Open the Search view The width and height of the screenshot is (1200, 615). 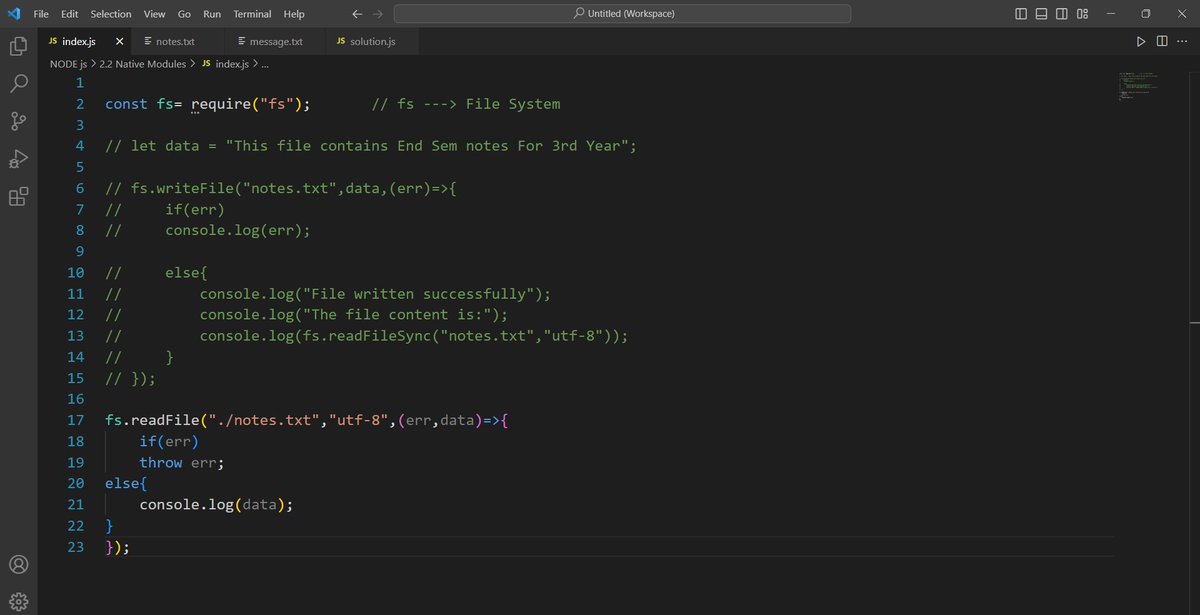tap(18, 83)
